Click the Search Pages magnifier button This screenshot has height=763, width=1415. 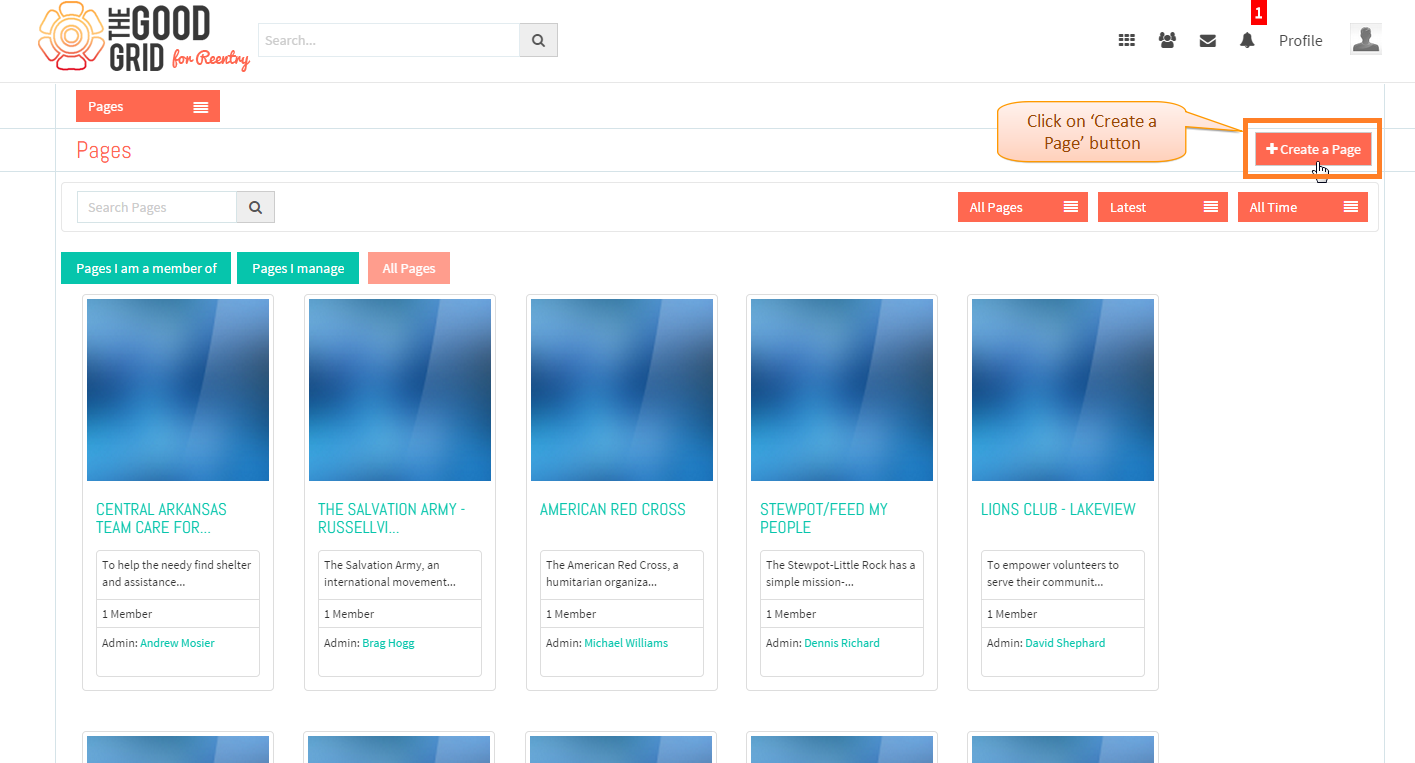(x=255, y=207)
